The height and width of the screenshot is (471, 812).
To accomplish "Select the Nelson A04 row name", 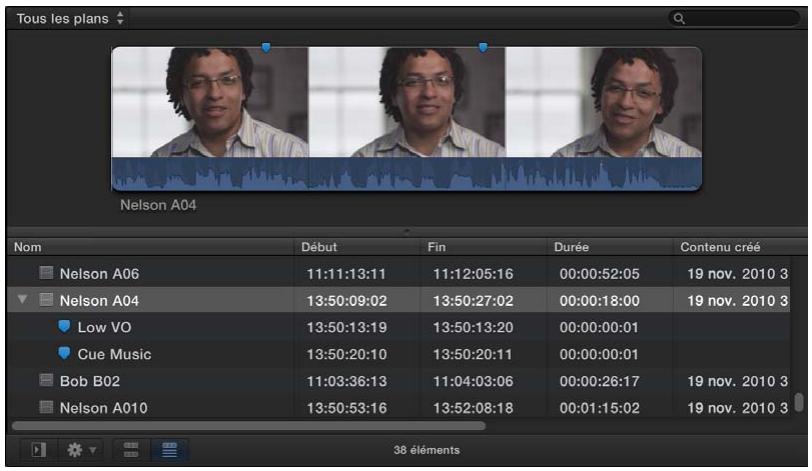I will click(99, 301).
